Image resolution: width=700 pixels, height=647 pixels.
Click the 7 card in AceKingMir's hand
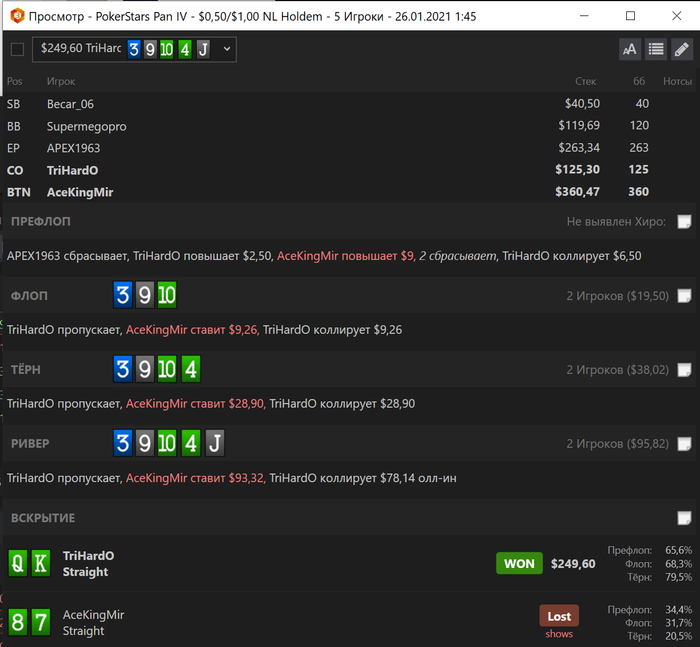(x=41, y=622)
